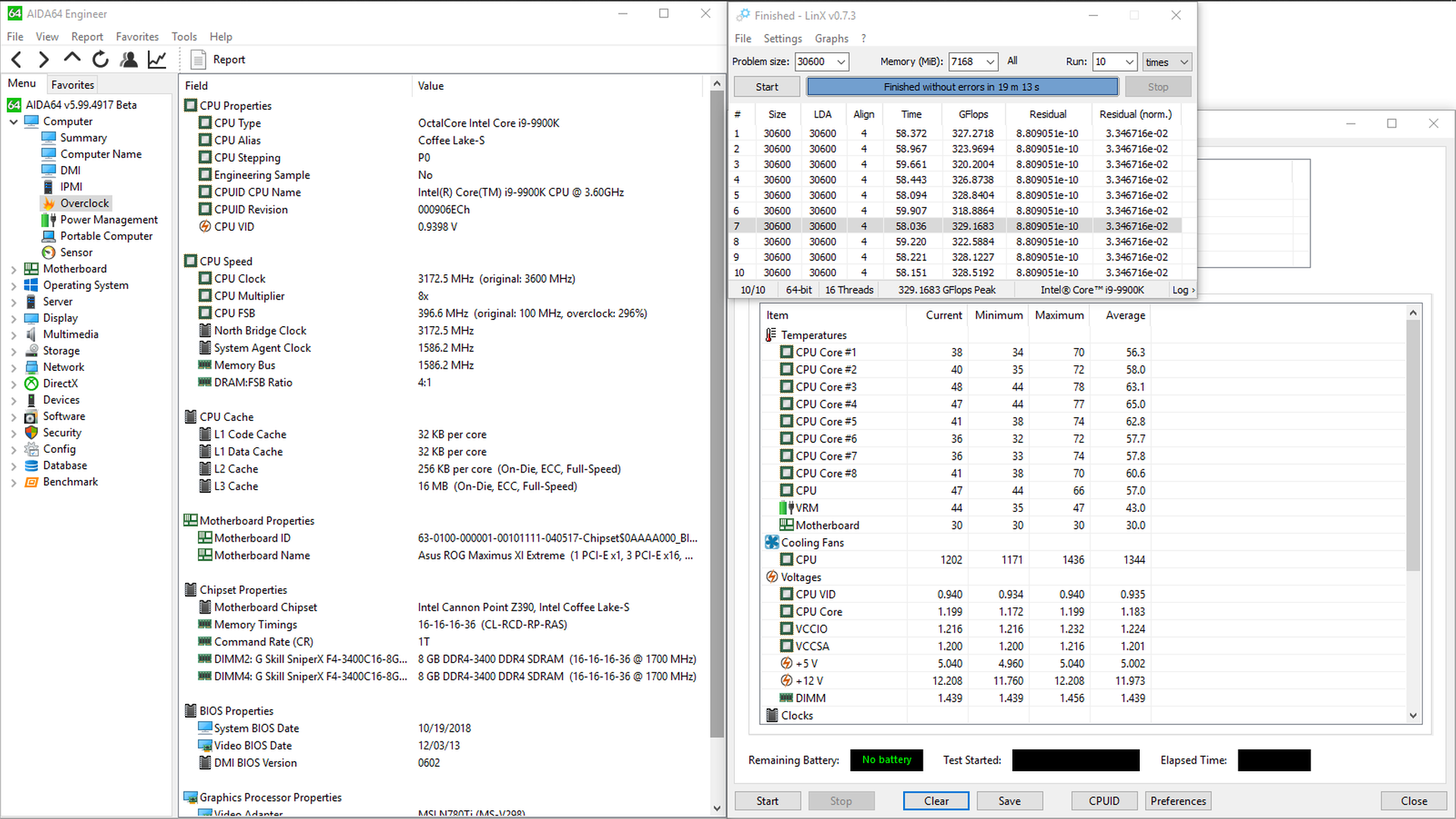Open the AIDA64 File menu
Screen dimensions: 1456x819
[15, 36]
